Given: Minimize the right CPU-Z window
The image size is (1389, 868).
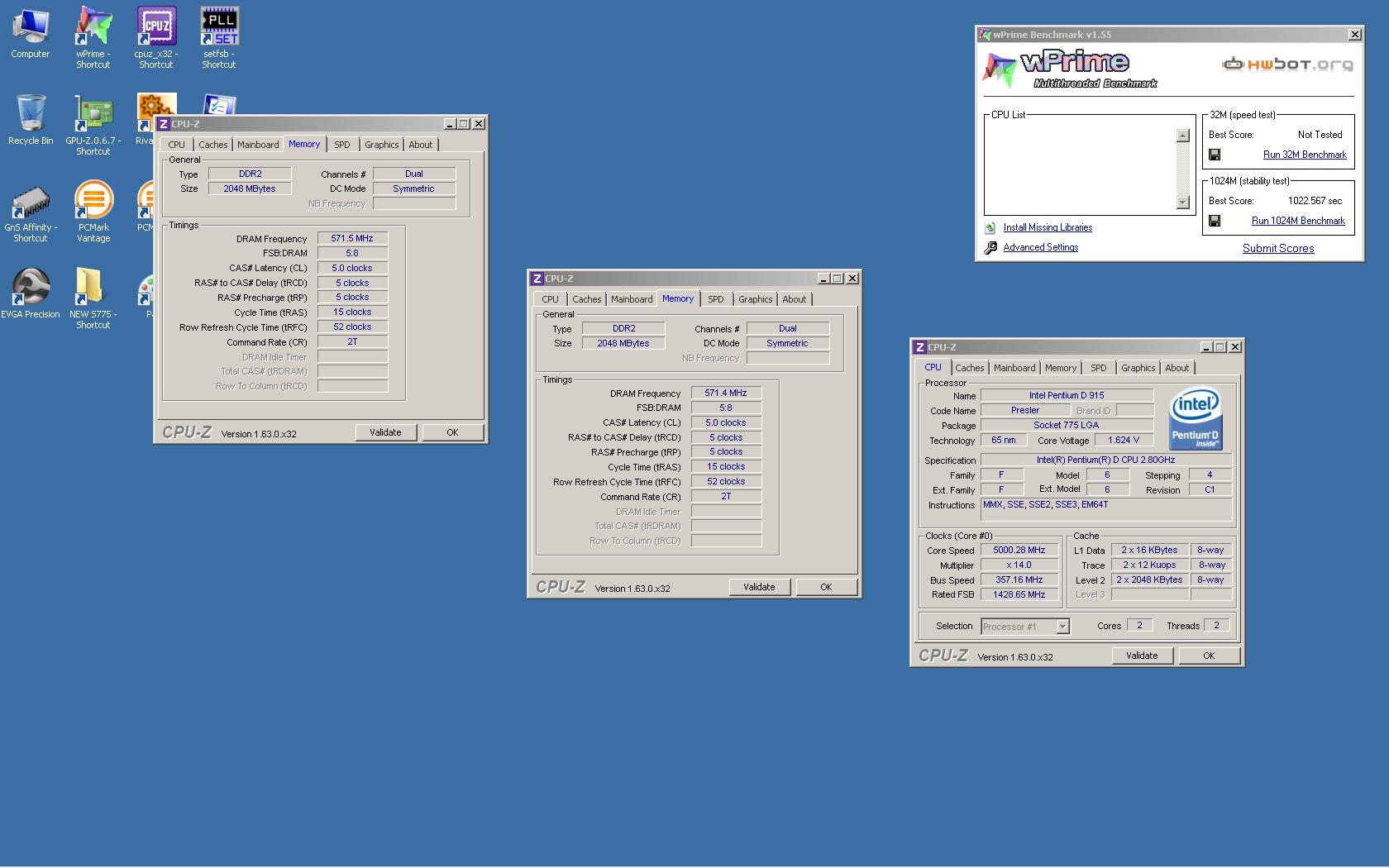Looking at the screenshot, I should point(1206,347).
